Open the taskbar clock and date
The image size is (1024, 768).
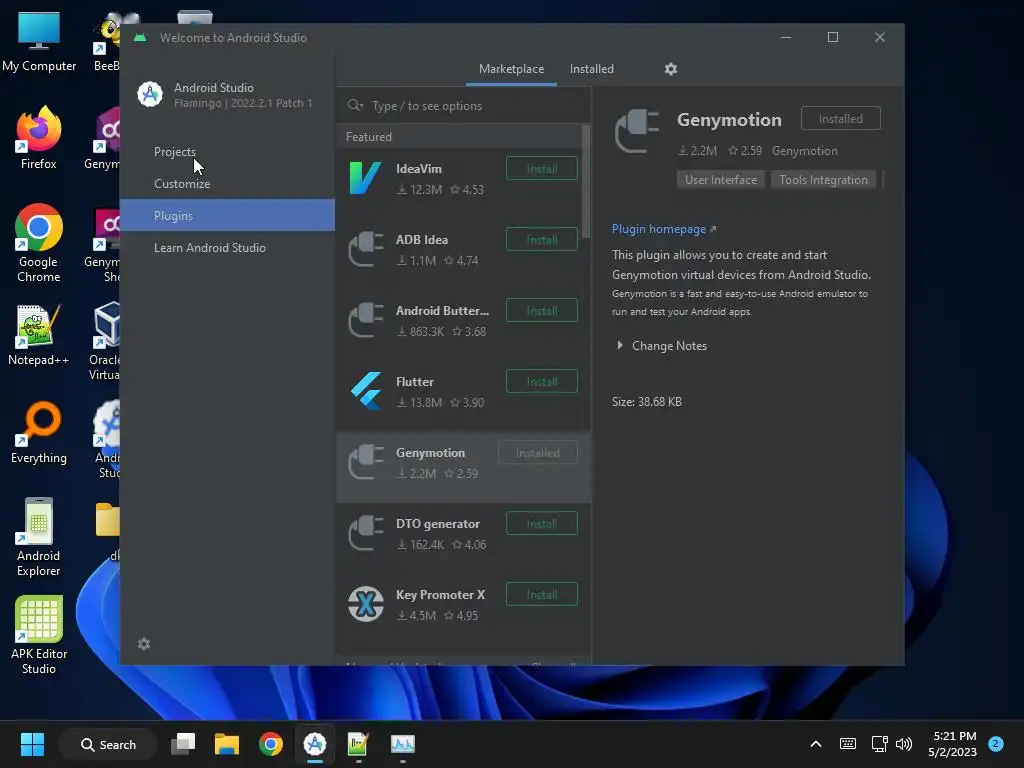[953, 744]
